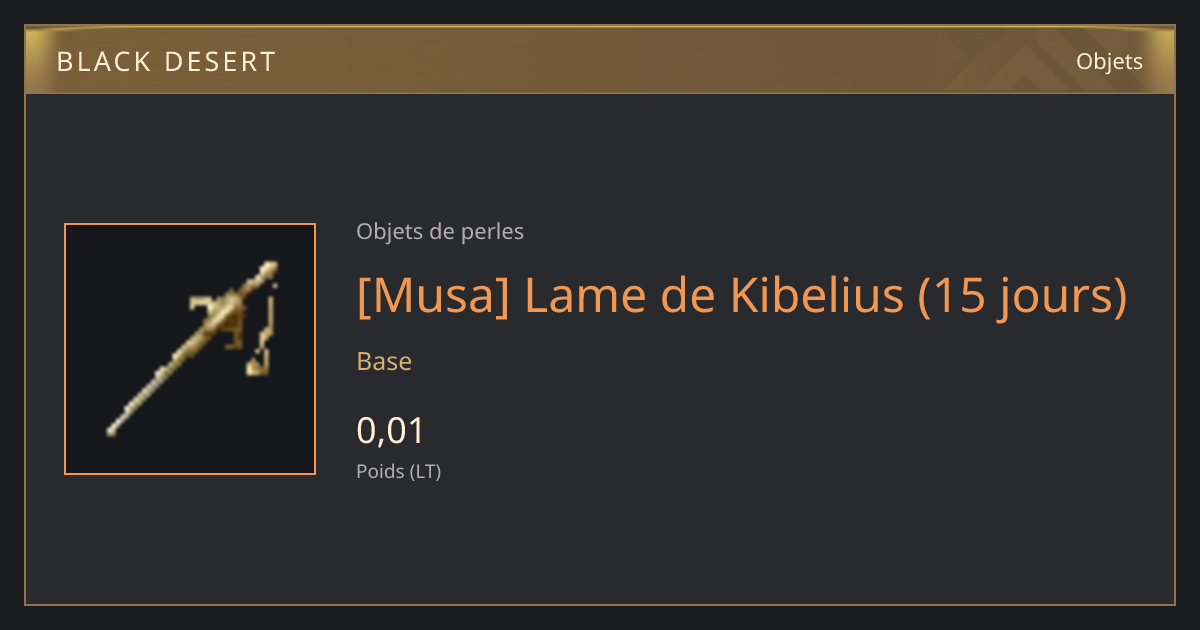This screenshot has height=630, width=1200.
Task: Click the gold header bar background
Action: 600,61
